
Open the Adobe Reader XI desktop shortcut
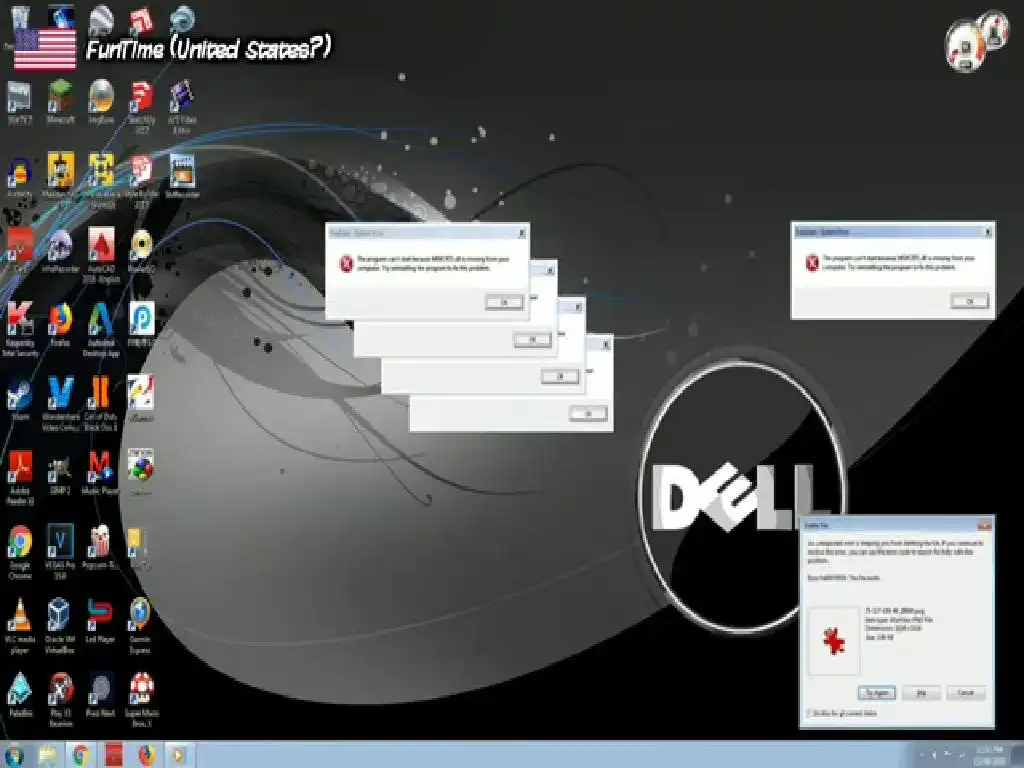click(20, 478)
